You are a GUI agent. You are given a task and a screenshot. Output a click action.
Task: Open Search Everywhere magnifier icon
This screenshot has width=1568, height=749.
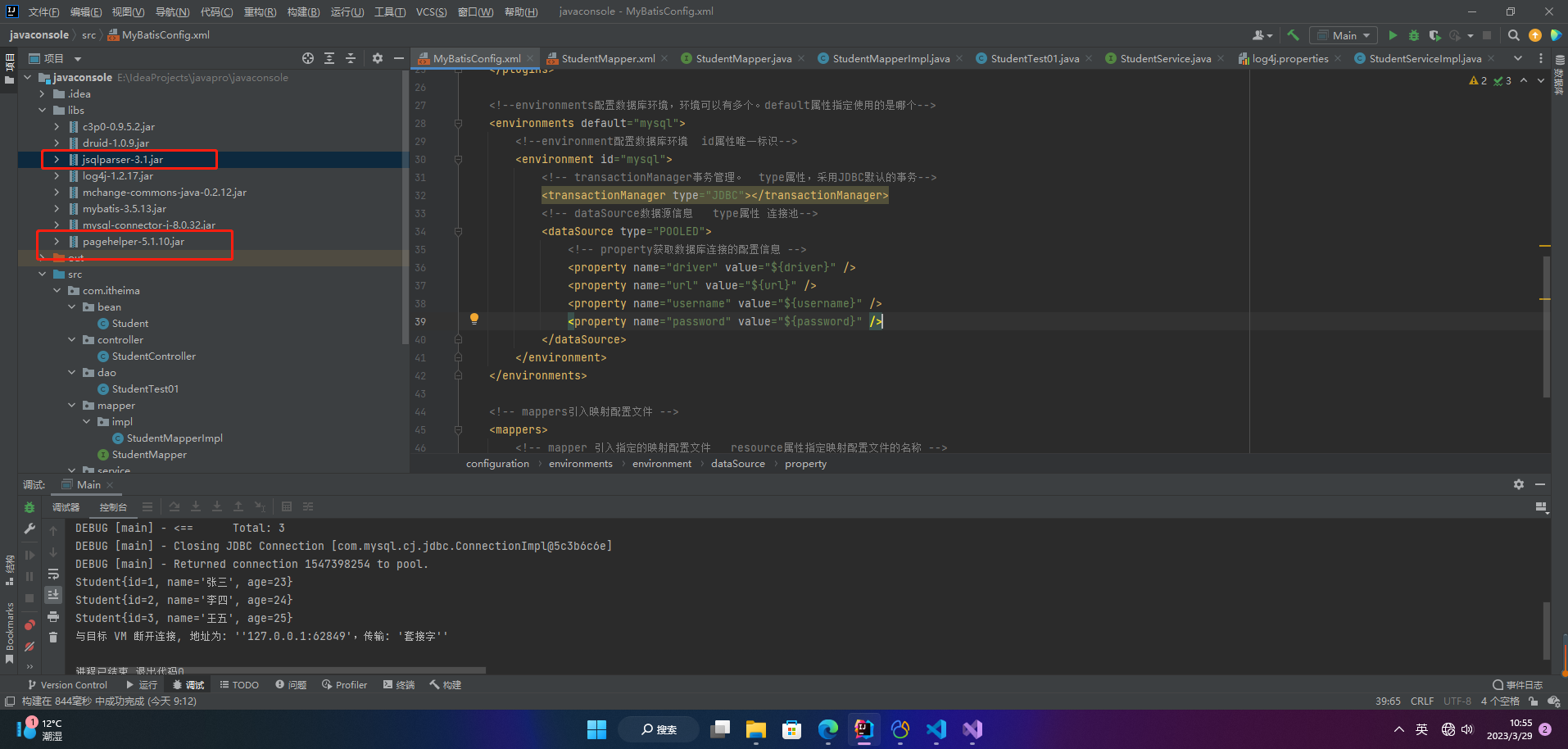[1513, 35]
